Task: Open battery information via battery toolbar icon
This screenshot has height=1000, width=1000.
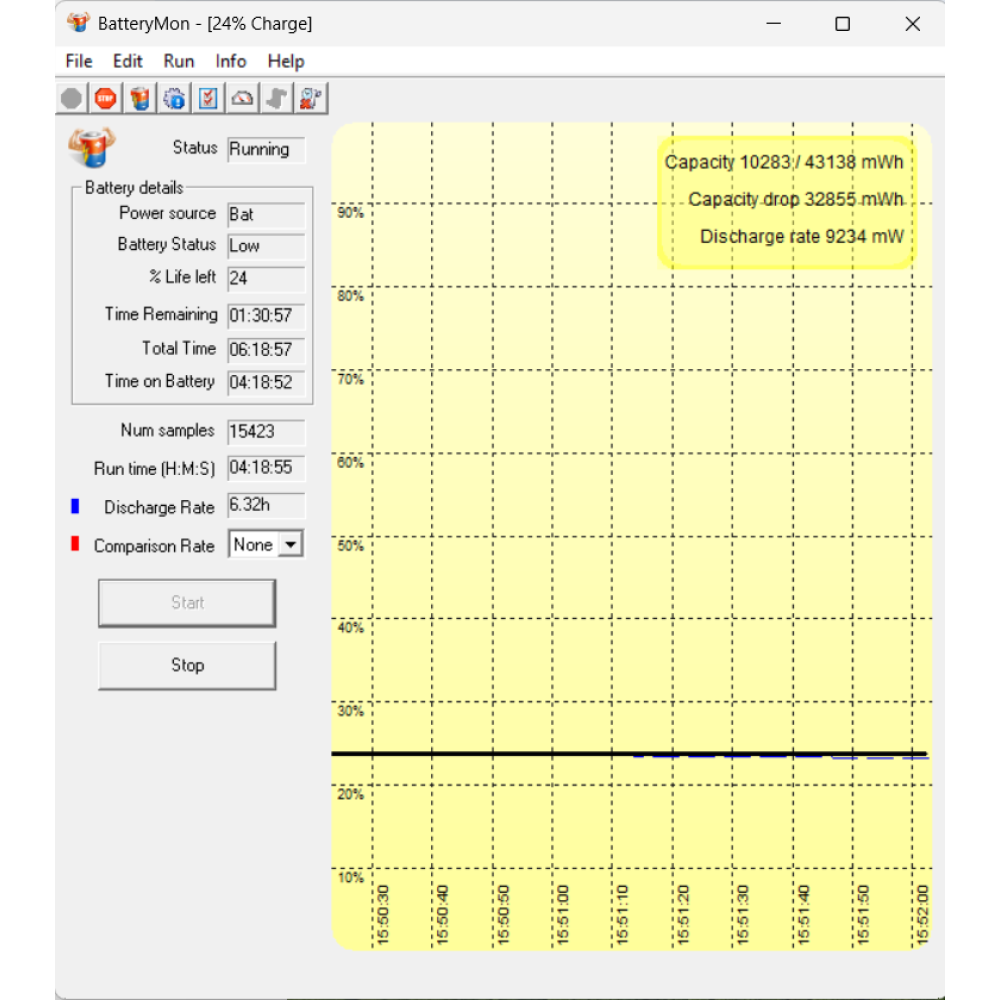Action: click(140, 98)
